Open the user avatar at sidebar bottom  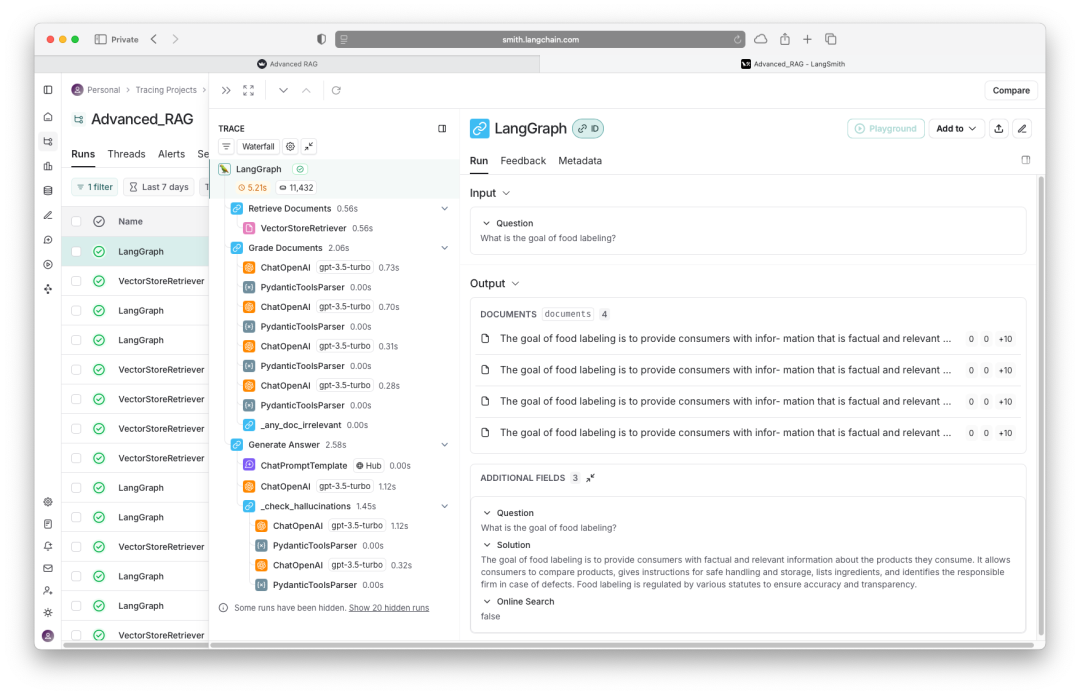pyautogui.click(x=48, y=635)
